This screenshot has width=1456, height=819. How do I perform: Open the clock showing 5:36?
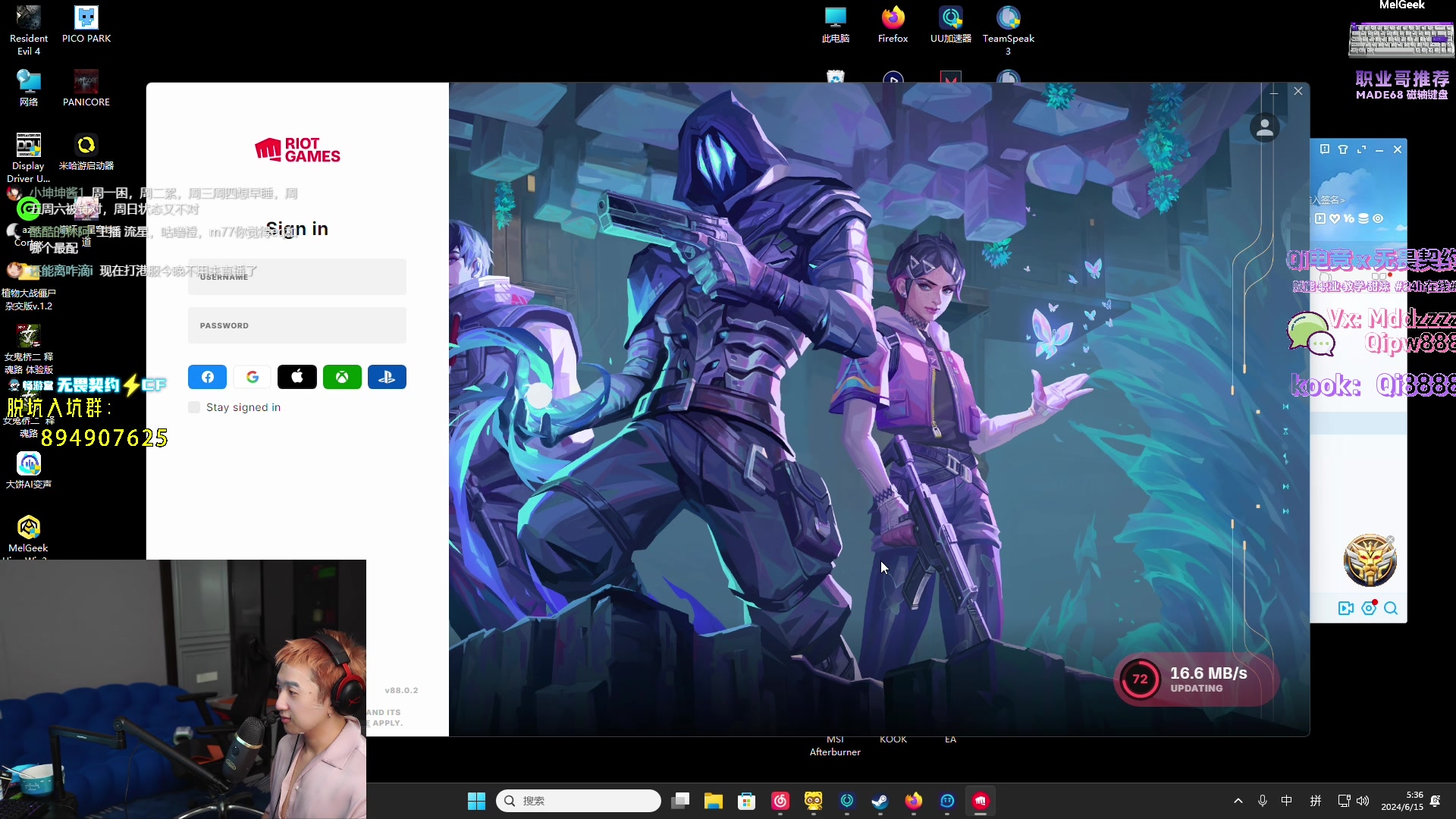(1401, 801)
